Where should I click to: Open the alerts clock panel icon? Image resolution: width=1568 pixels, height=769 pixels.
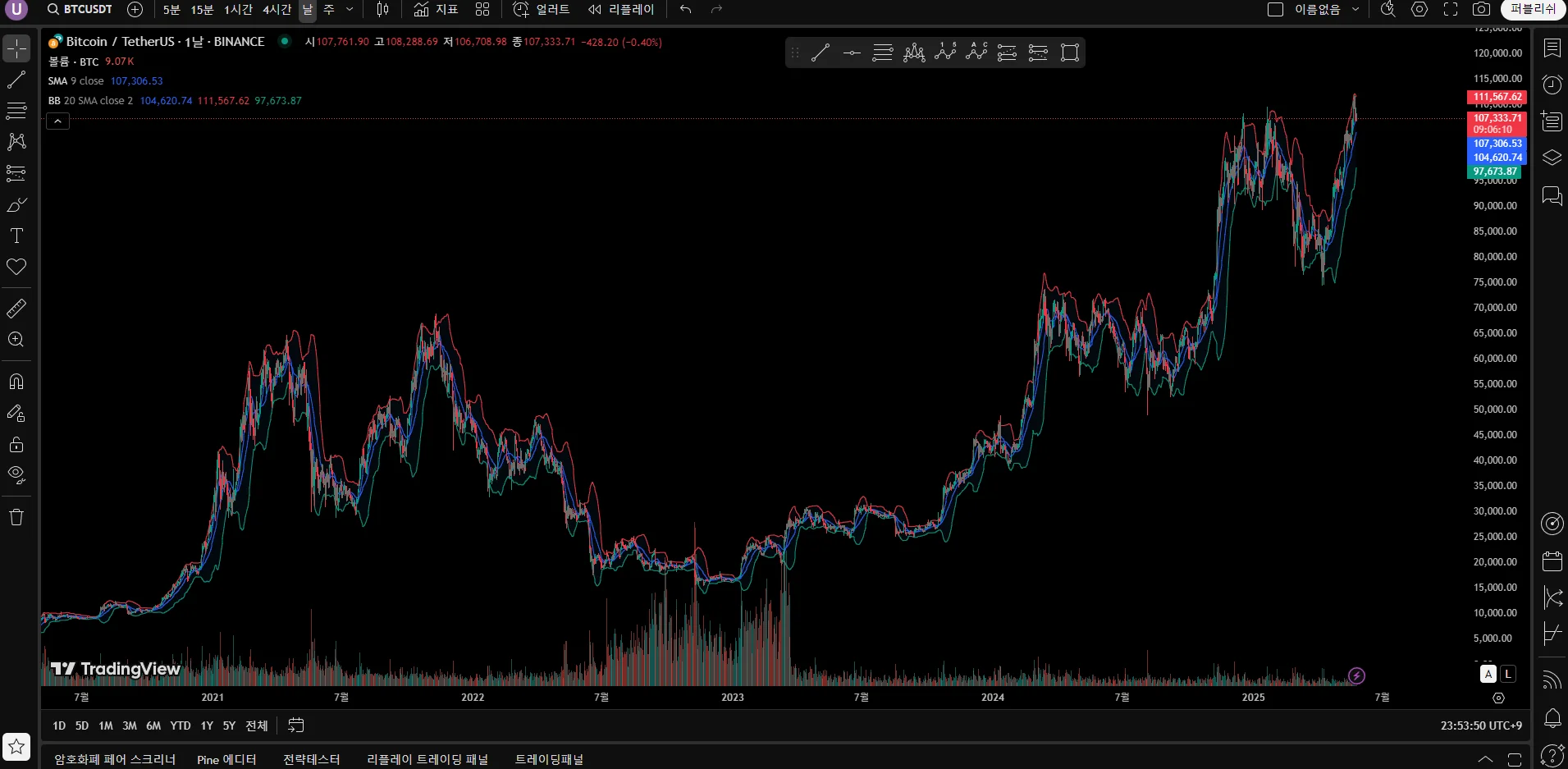point(1552,85)
